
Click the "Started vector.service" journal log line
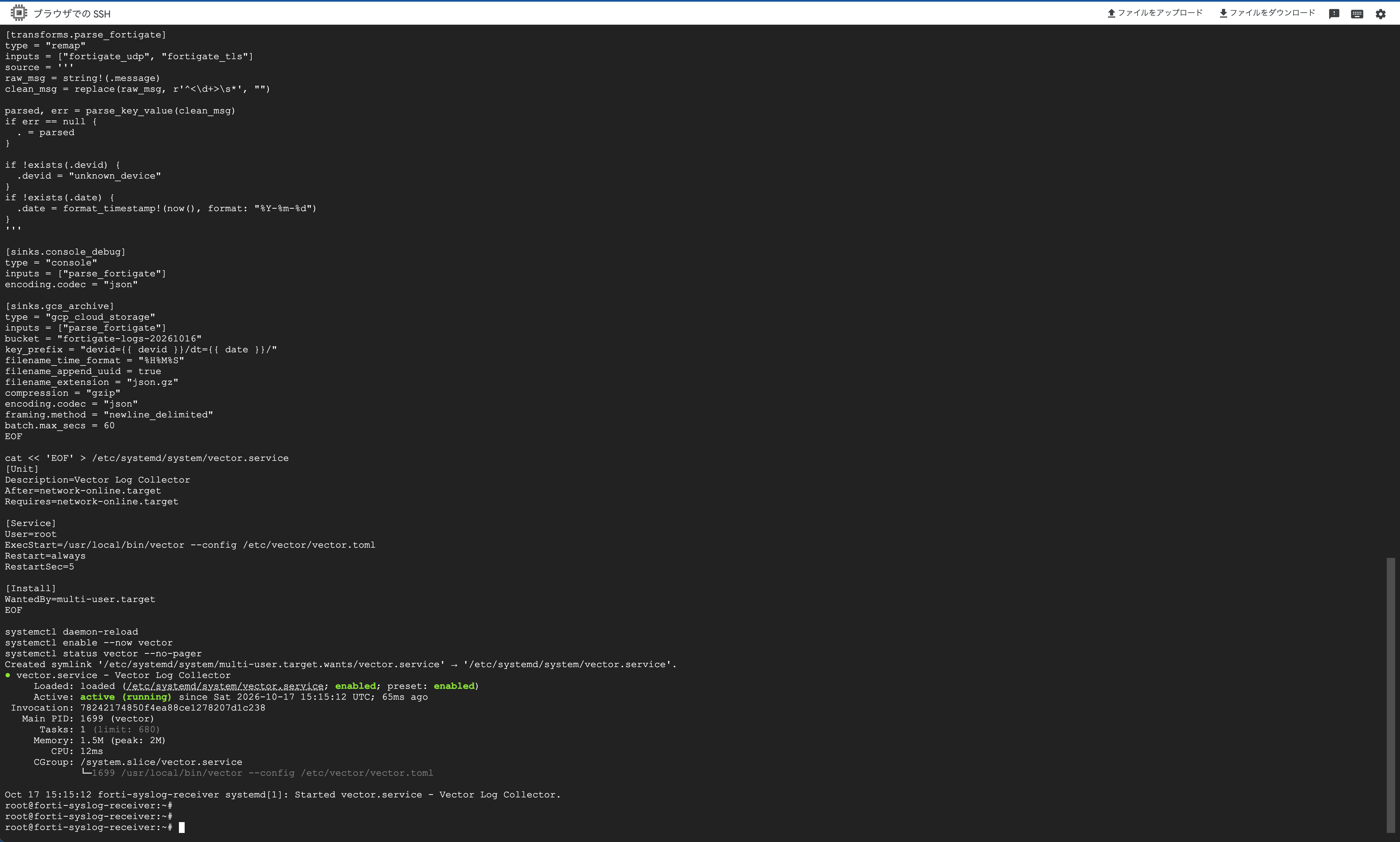click(283, 794)
